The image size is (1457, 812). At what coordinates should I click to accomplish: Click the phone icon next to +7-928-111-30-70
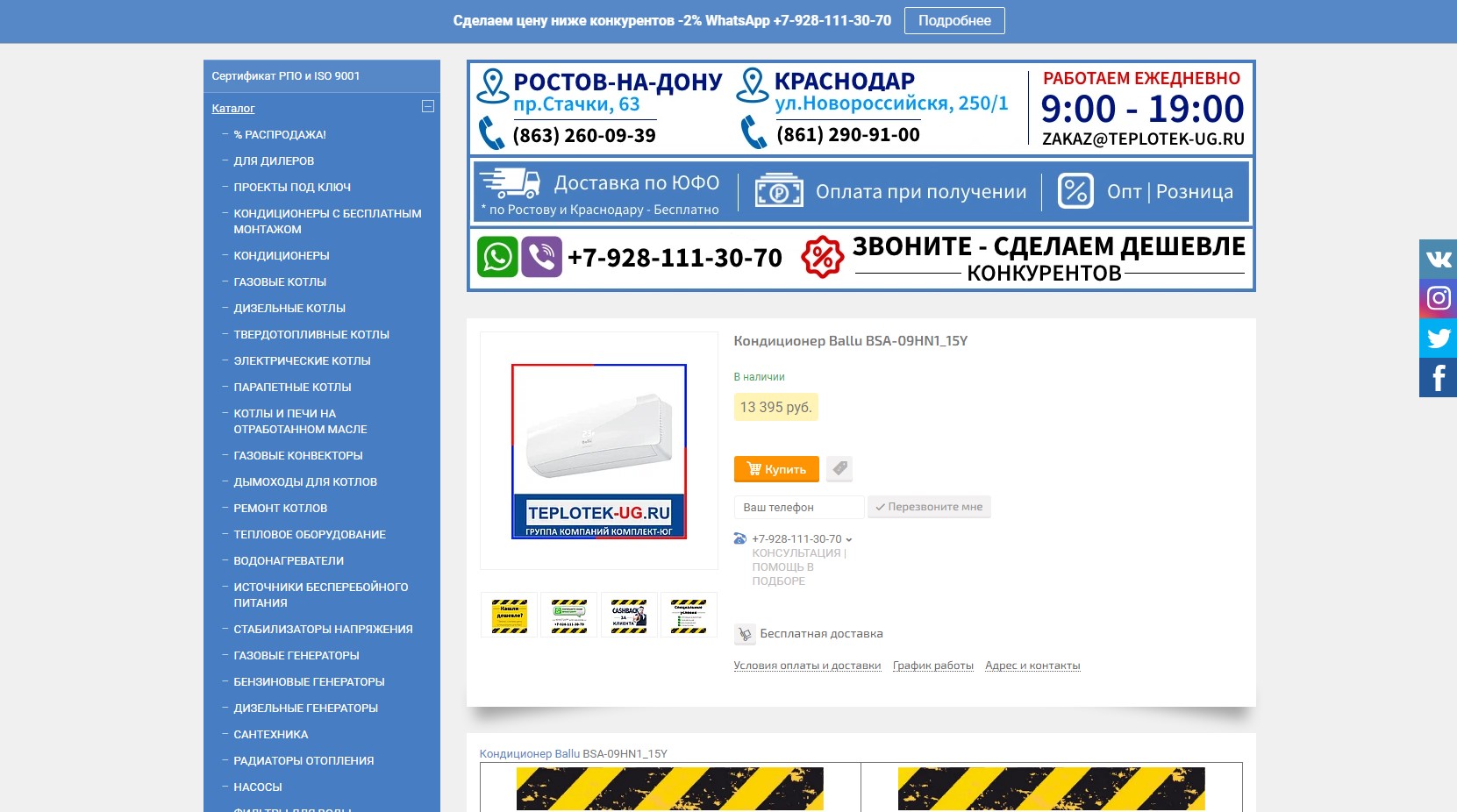coord(740,539)
